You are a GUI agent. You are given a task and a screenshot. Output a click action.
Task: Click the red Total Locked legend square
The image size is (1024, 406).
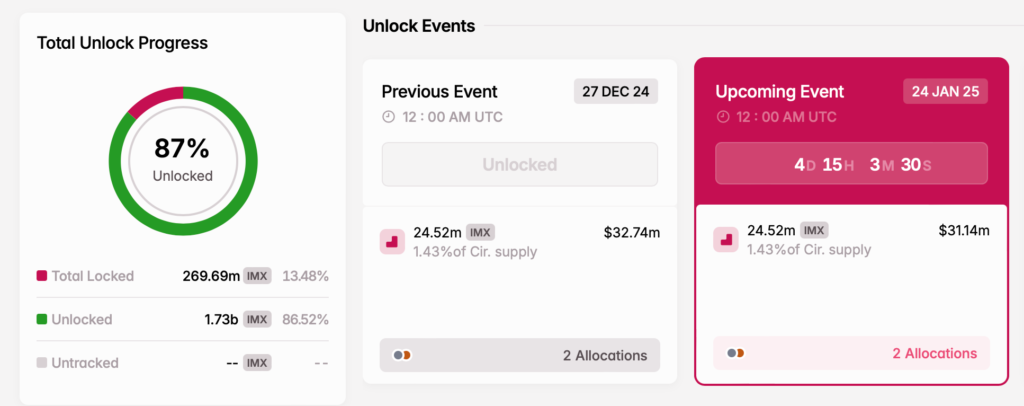(x=42, y=276)
